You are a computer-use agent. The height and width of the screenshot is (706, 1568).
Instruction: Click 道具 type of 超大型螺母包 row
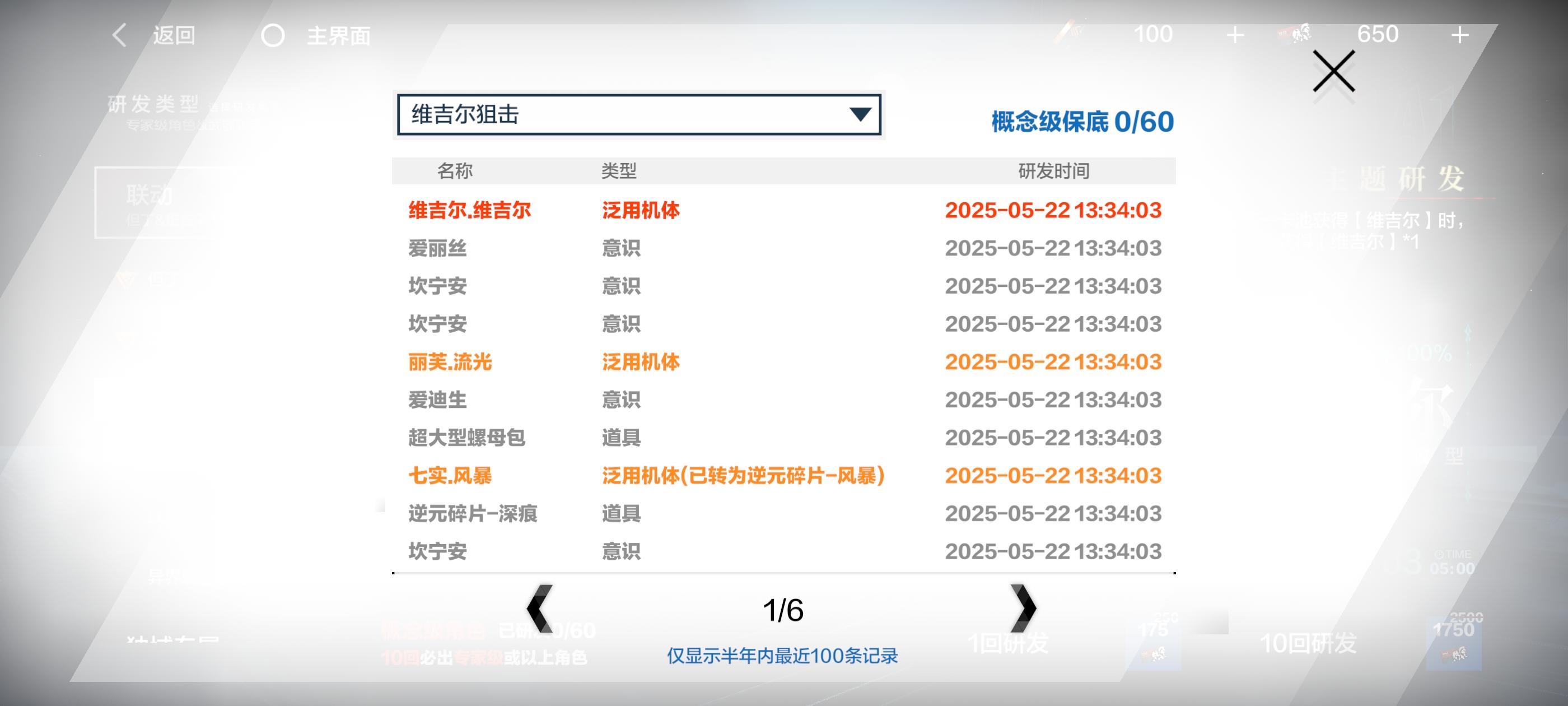tap(621, 438)
